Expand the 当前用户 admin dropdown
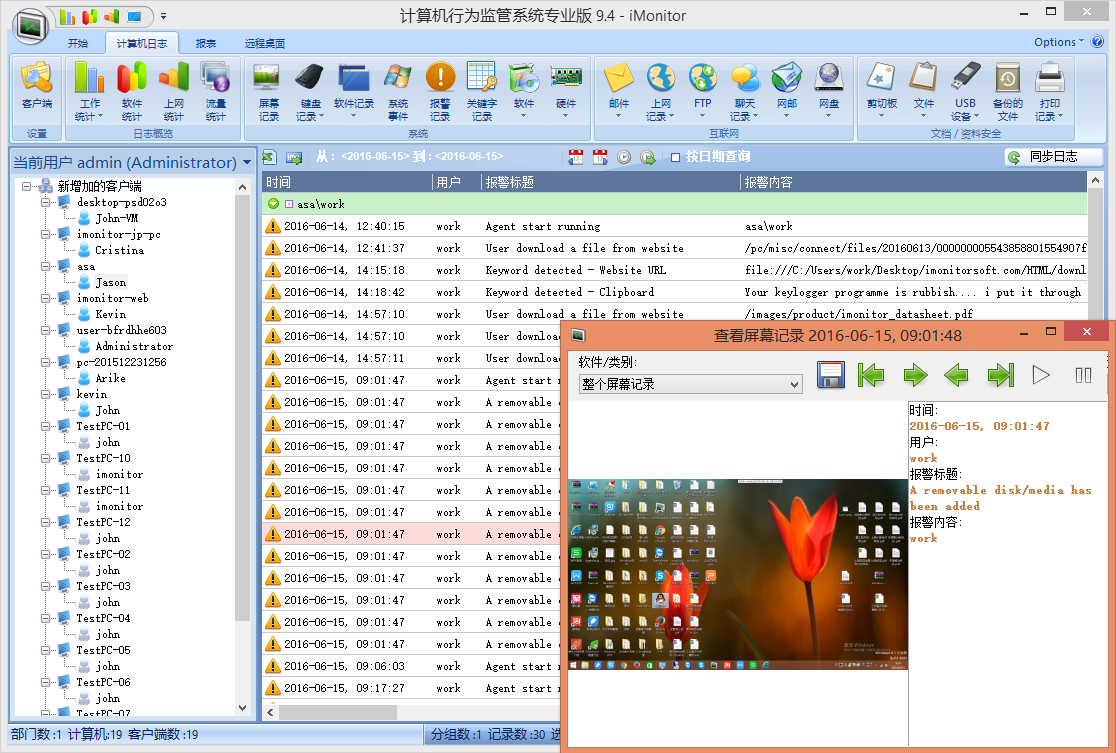This screenshot has height=753, width=1116. point(246,162)
